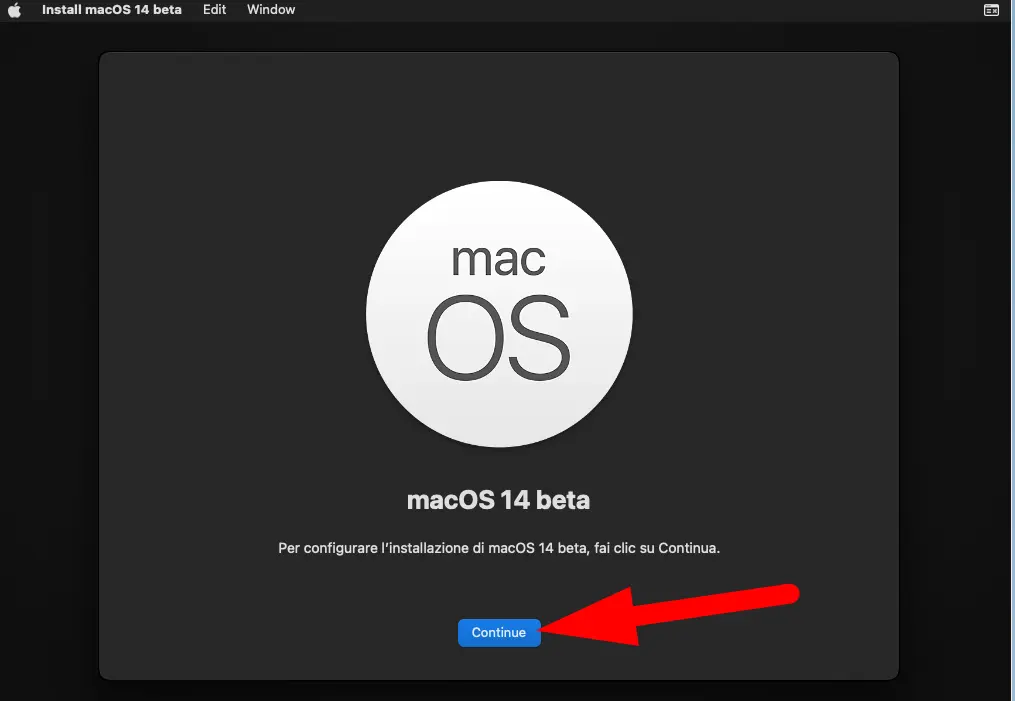Open the Apple menu

(x=14, y=10)
